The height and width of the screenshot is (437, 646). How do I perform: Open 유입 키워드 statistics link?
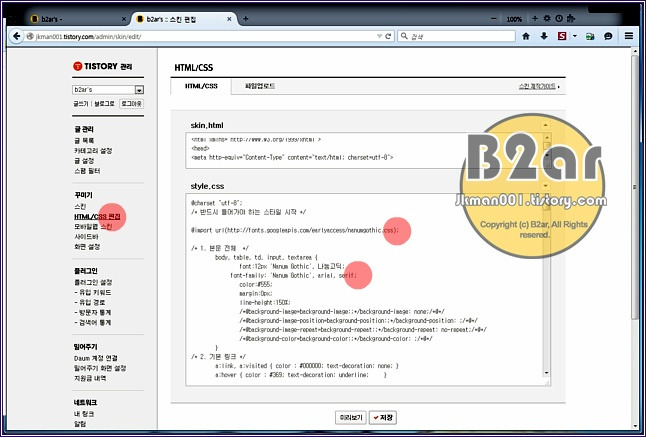pos(93,292)
